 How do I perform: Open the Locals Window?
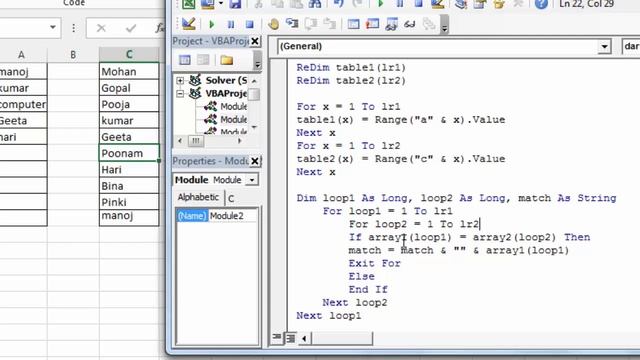[x=353, y=24]
